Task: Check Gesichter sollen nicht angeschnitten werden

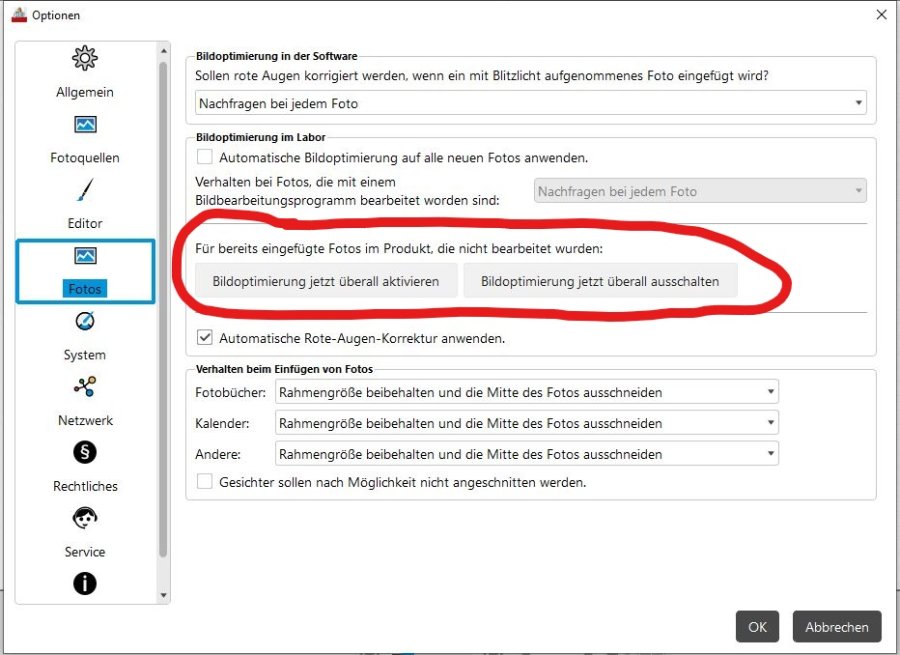Action: click(204, 481)
